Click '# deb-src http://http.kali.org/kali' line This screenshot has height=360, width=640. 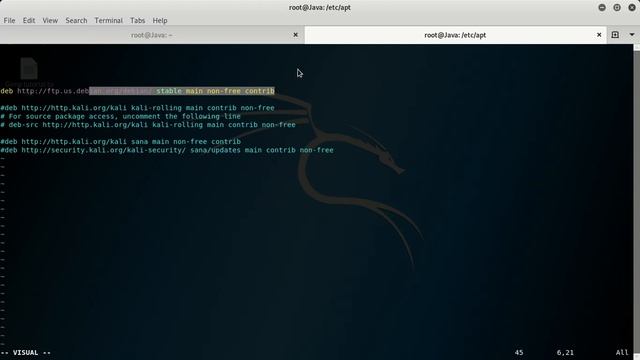tap(148, 124)
